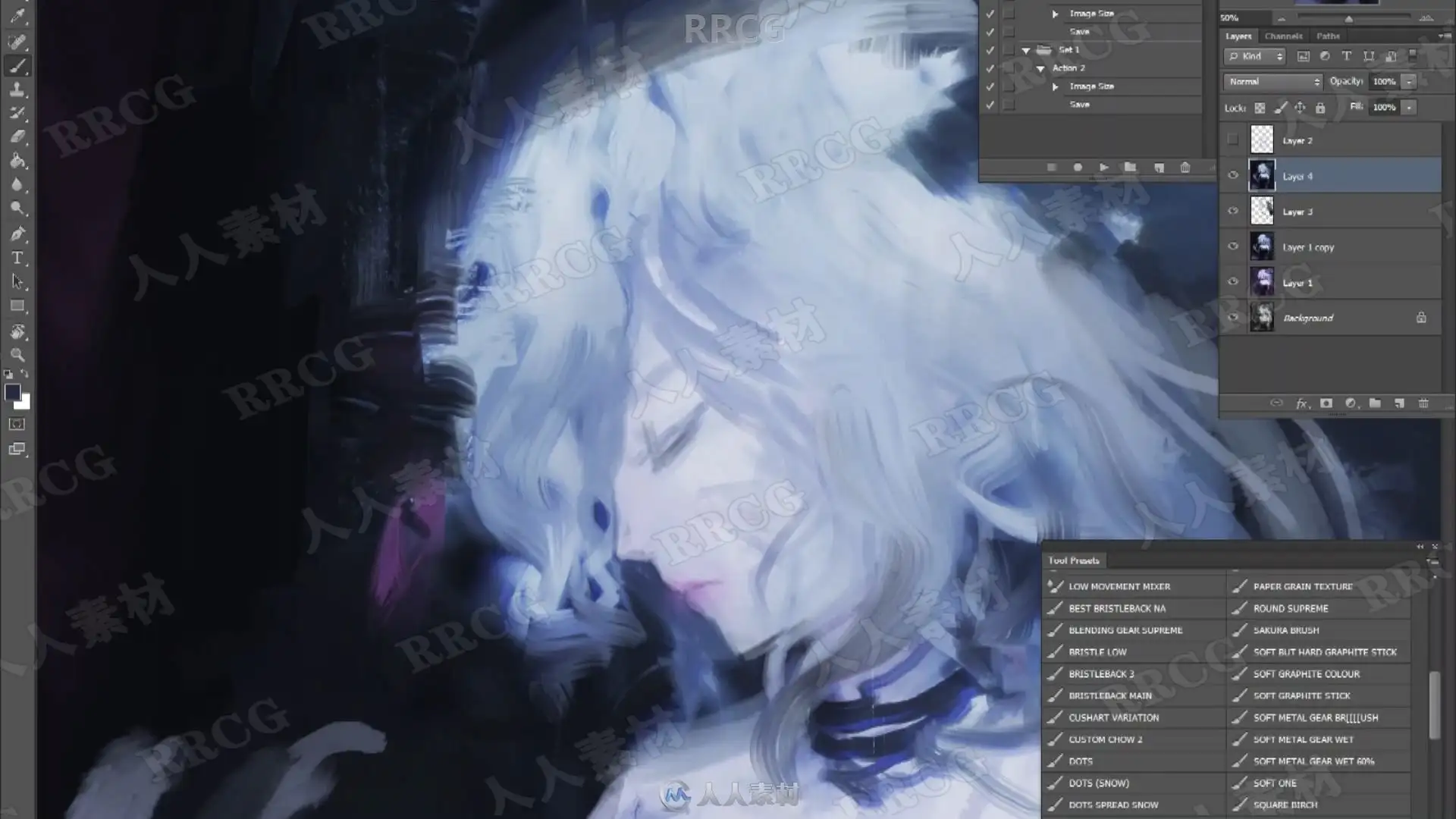Open the Kind filter dropdown

(1254, 56)
